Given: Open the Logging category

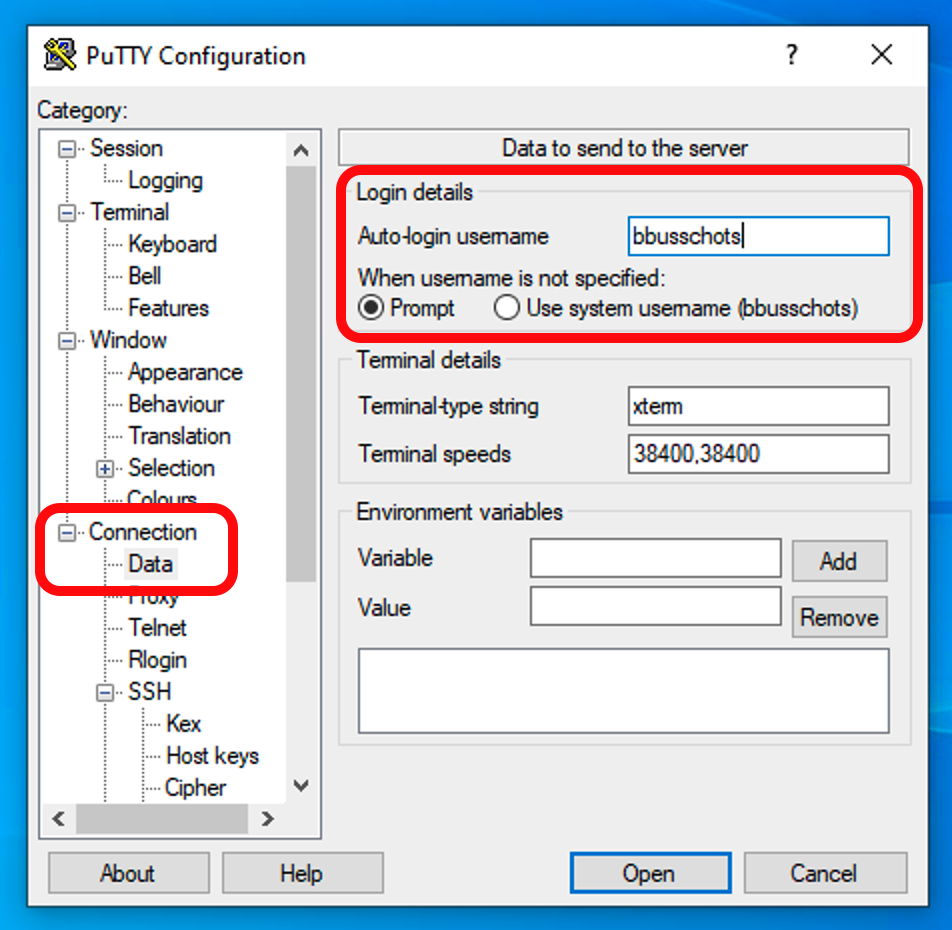Looking at the screenshot, I should tap(165, 180).
